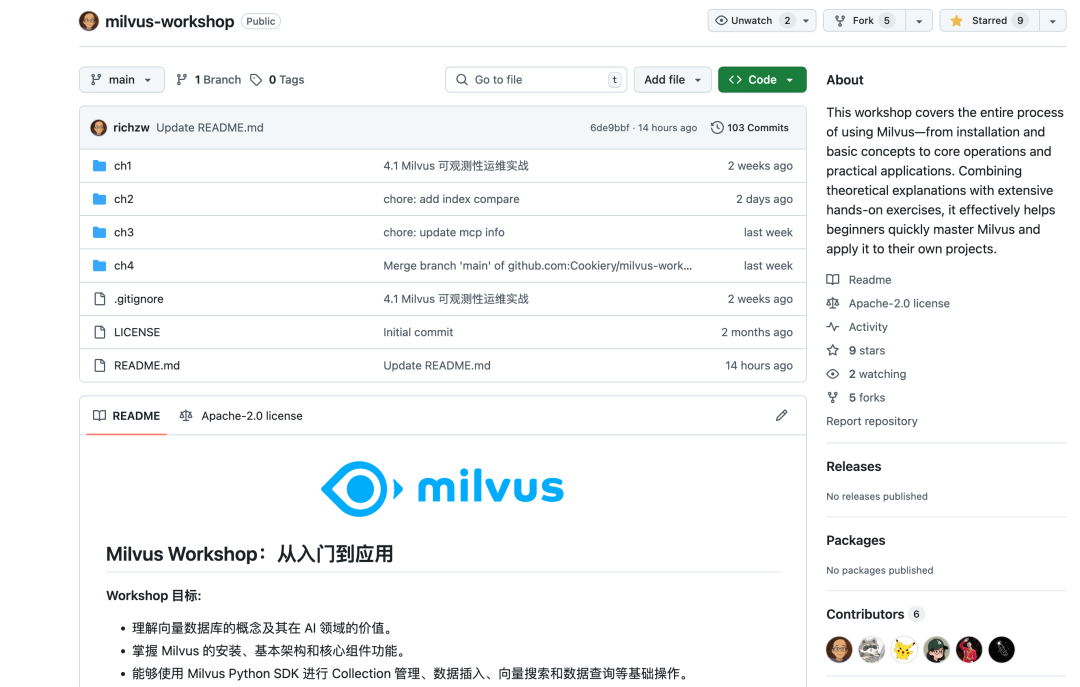The image size is (1080, 687).
Task: Switch to the Apache-2.0 license tab
Action: [241, 416]
